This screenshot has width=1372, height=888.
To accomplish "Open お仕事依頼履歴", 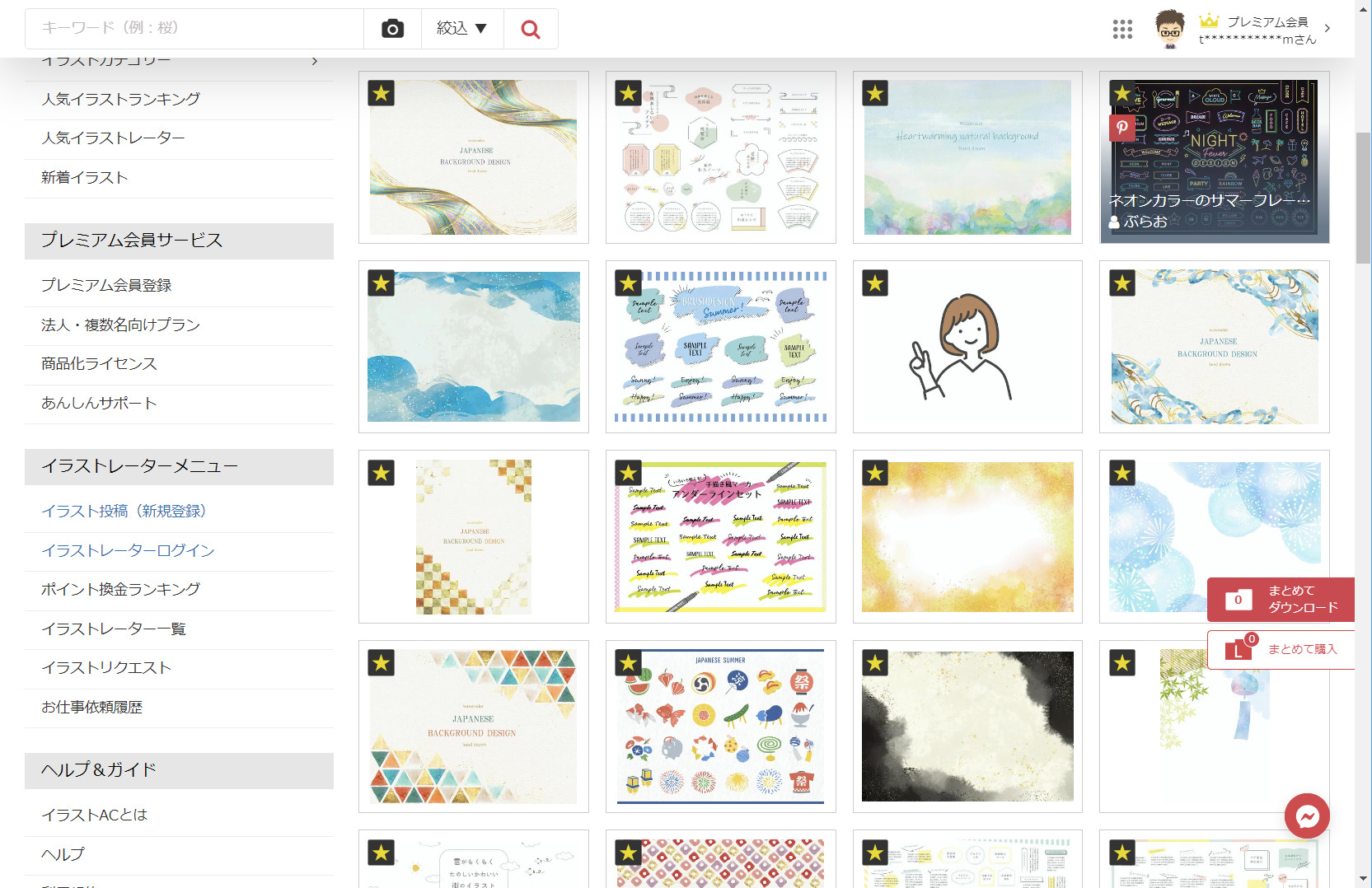I will point(92,707).
